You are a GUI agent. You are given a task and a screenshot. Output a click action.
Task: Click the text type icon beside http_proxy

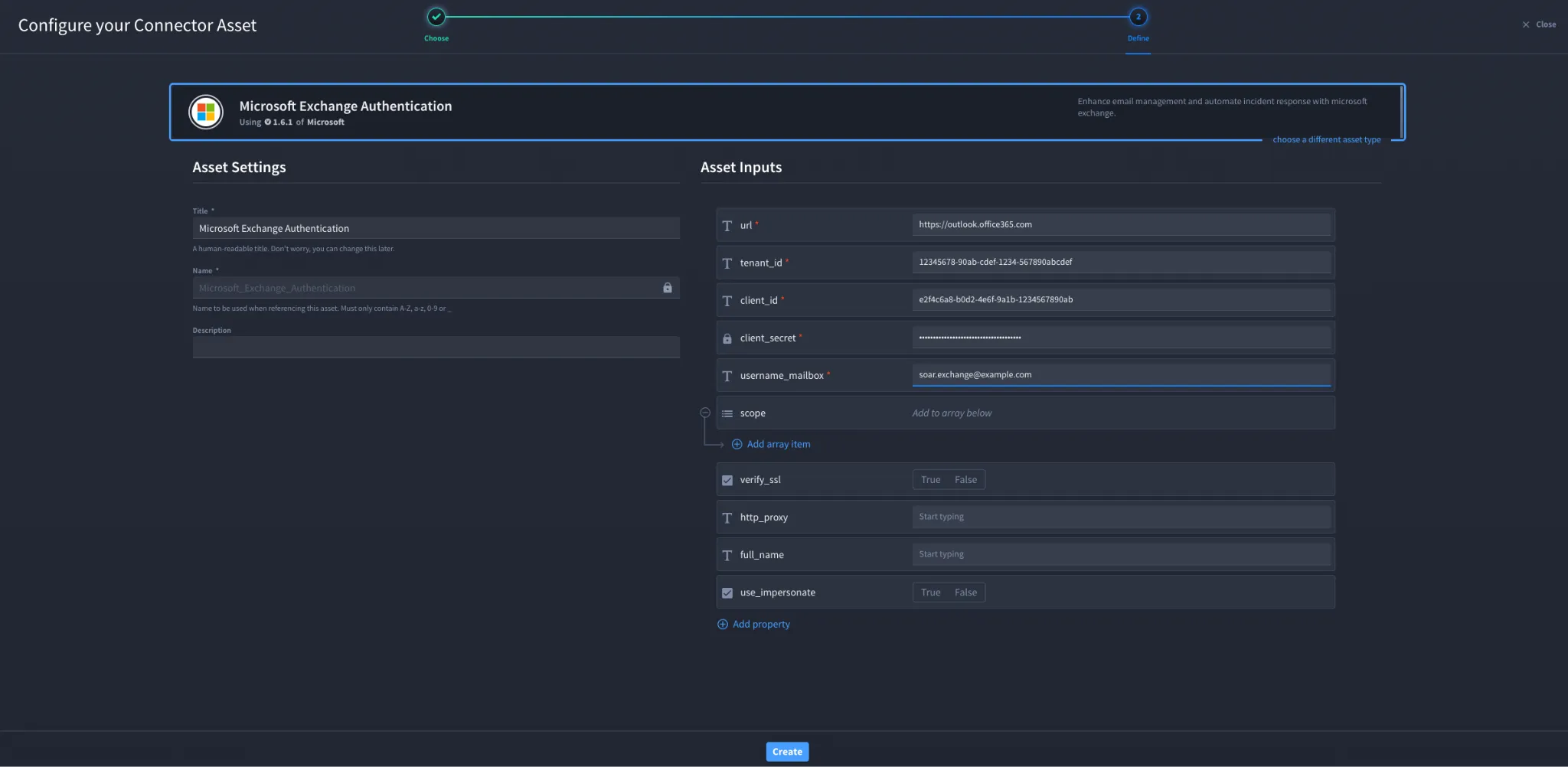tap(727, 517)
